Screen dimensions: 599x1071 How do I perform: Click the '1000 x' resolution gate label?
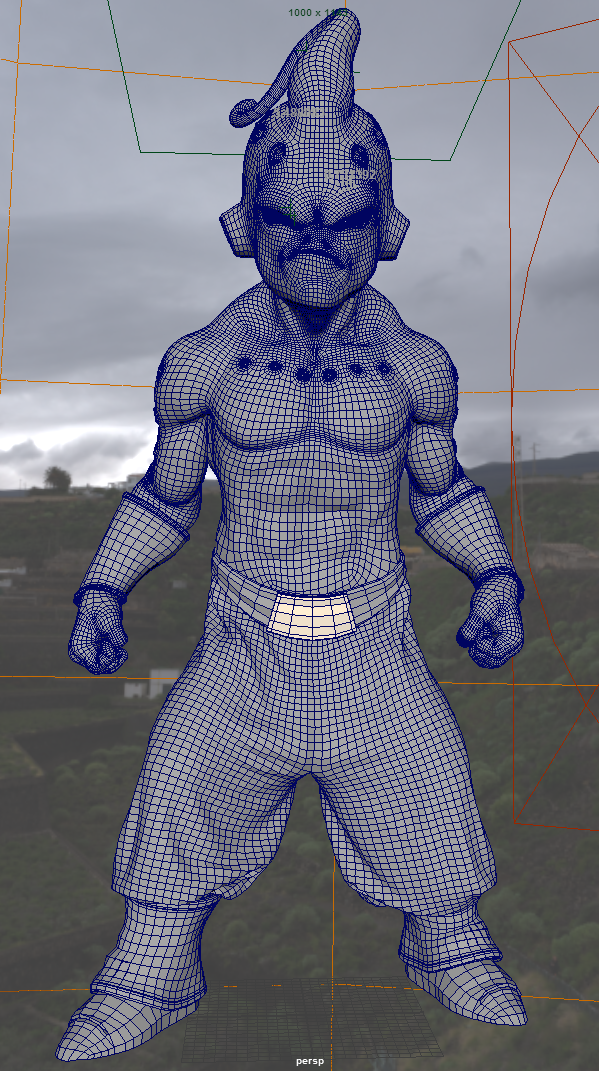(x=317, y=12)
